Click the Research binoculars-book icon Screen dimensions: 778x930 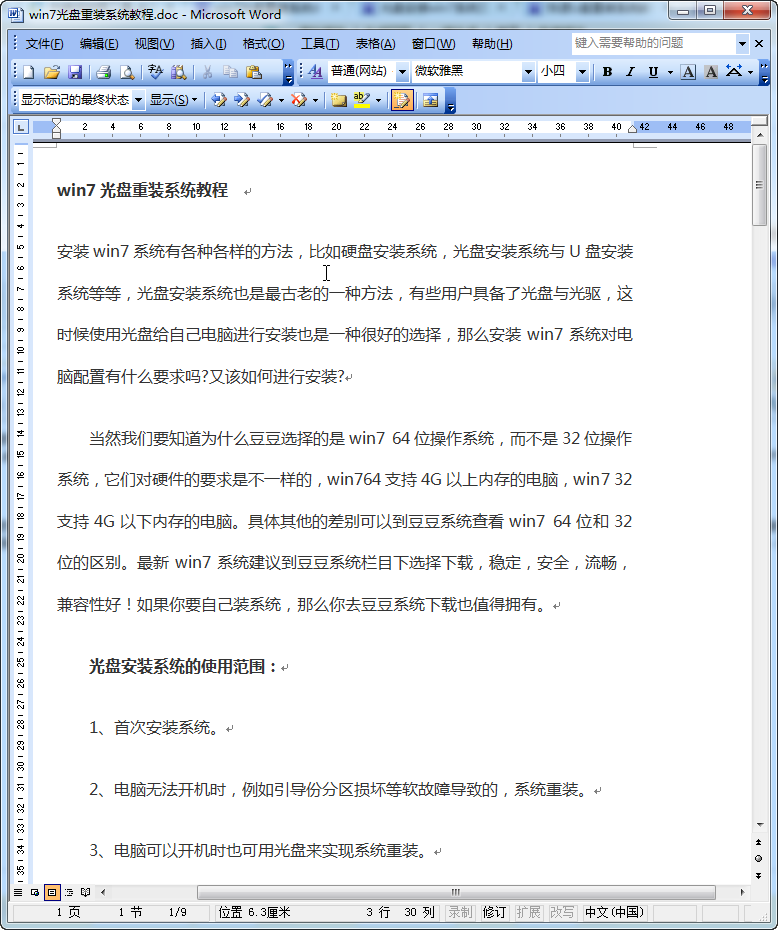[x=178, y=72]
